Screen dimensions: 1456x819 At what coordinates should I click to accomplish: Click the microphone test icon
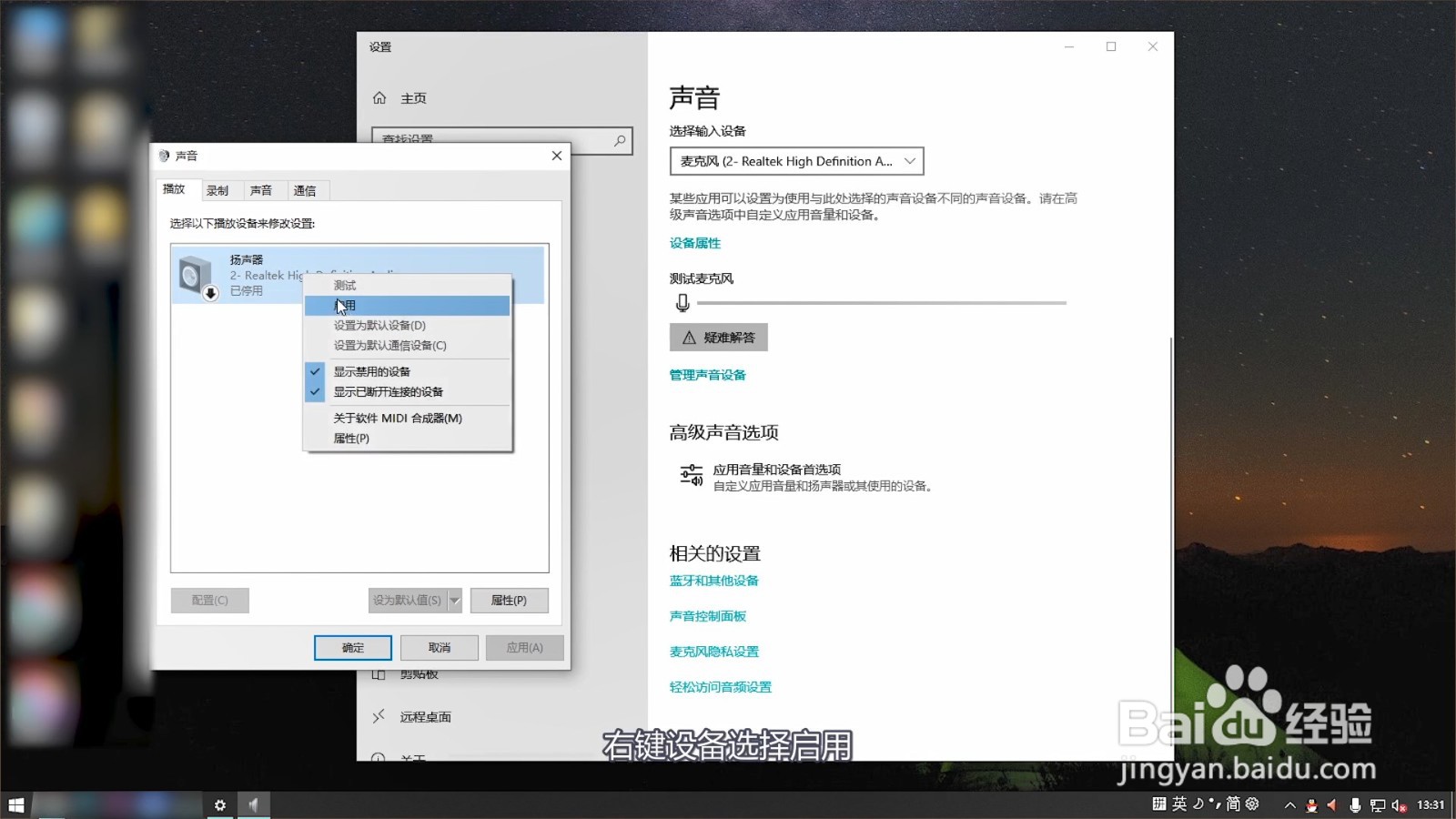pyautogui.click(x=682, y=303)
